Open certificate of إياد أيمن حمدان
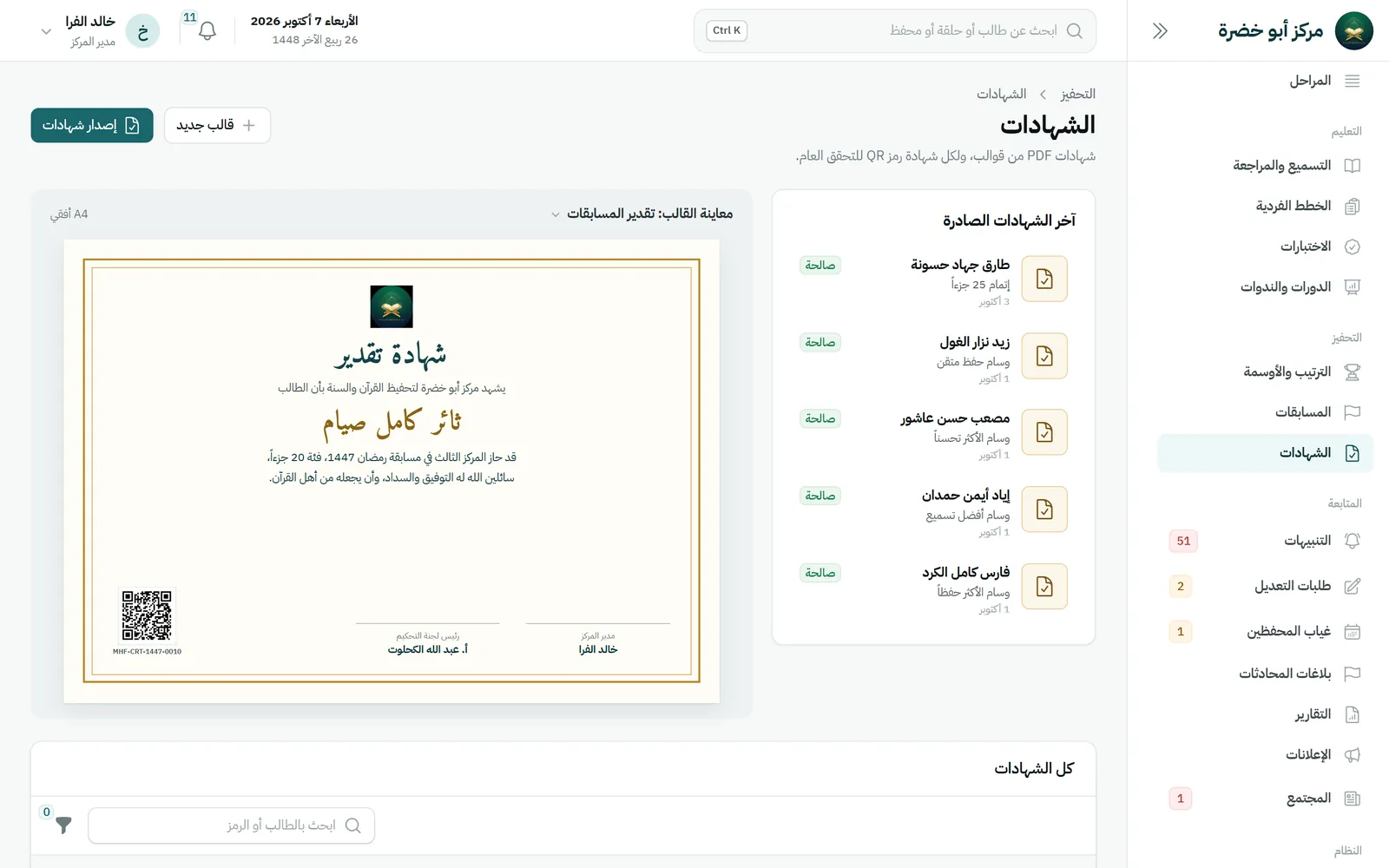 click(x=1044, y=510)
